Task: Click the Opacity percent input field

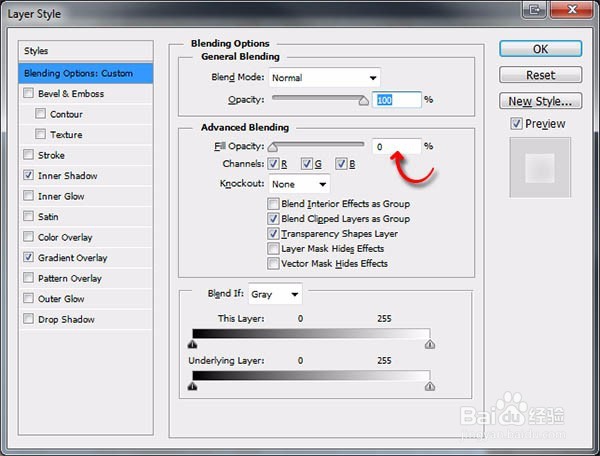Action: coord(397,100)
